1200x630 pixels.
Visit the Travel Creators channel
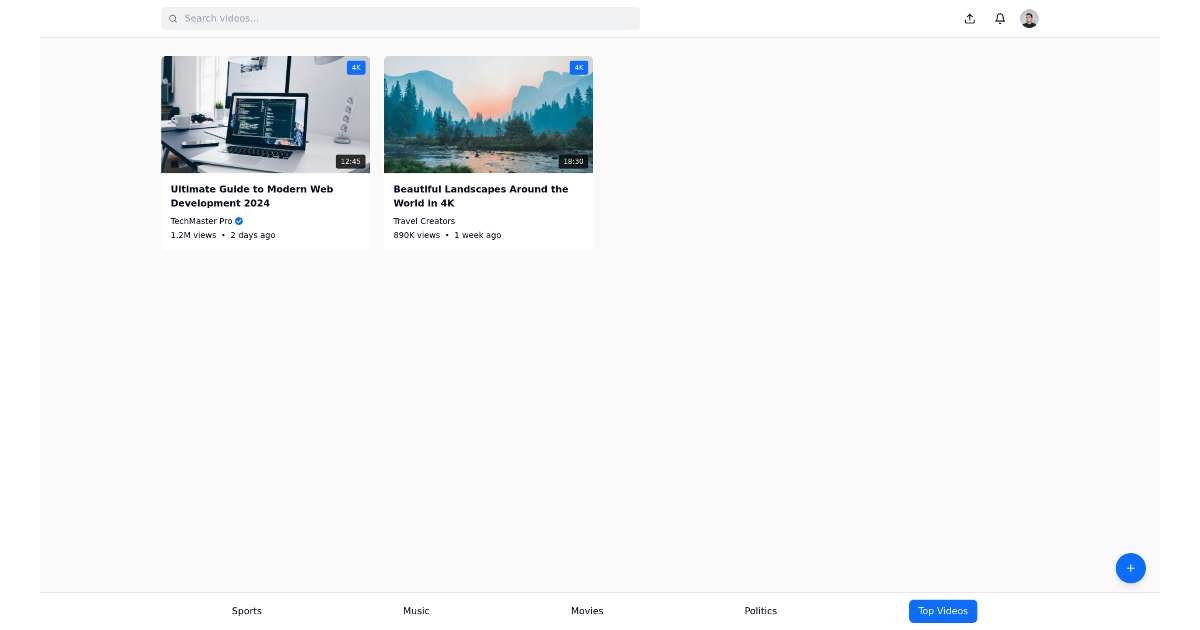click(424, 221)
